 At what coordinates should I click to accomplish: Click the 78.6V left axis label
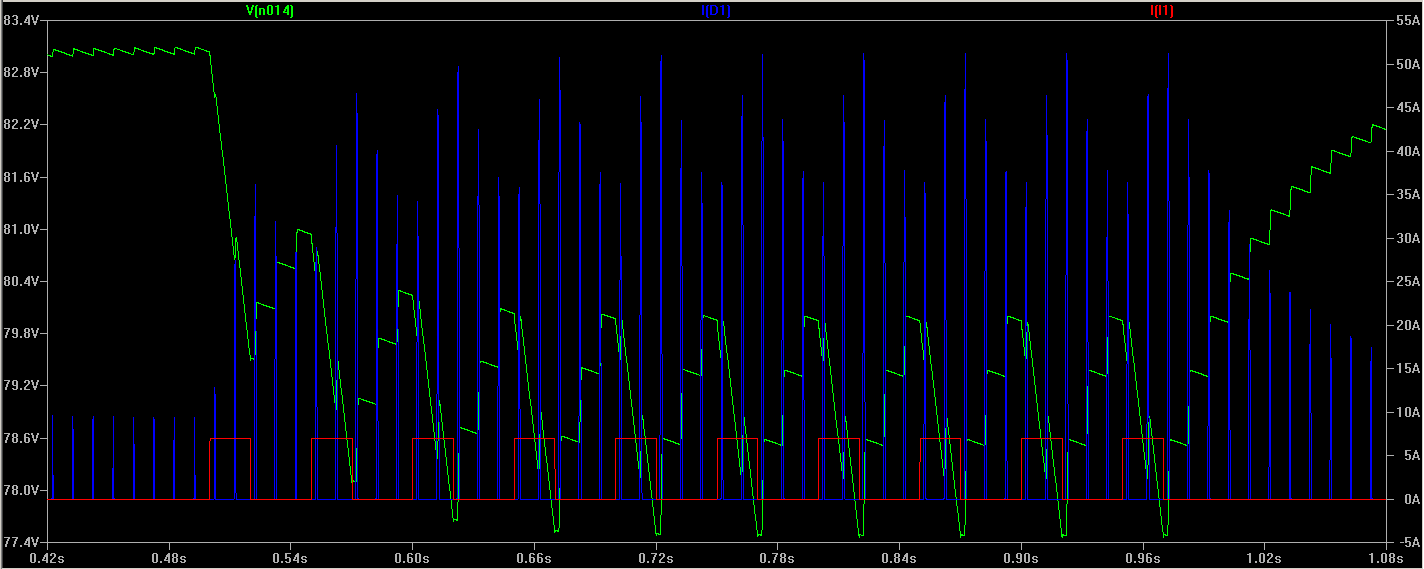(x=21, y=438)
